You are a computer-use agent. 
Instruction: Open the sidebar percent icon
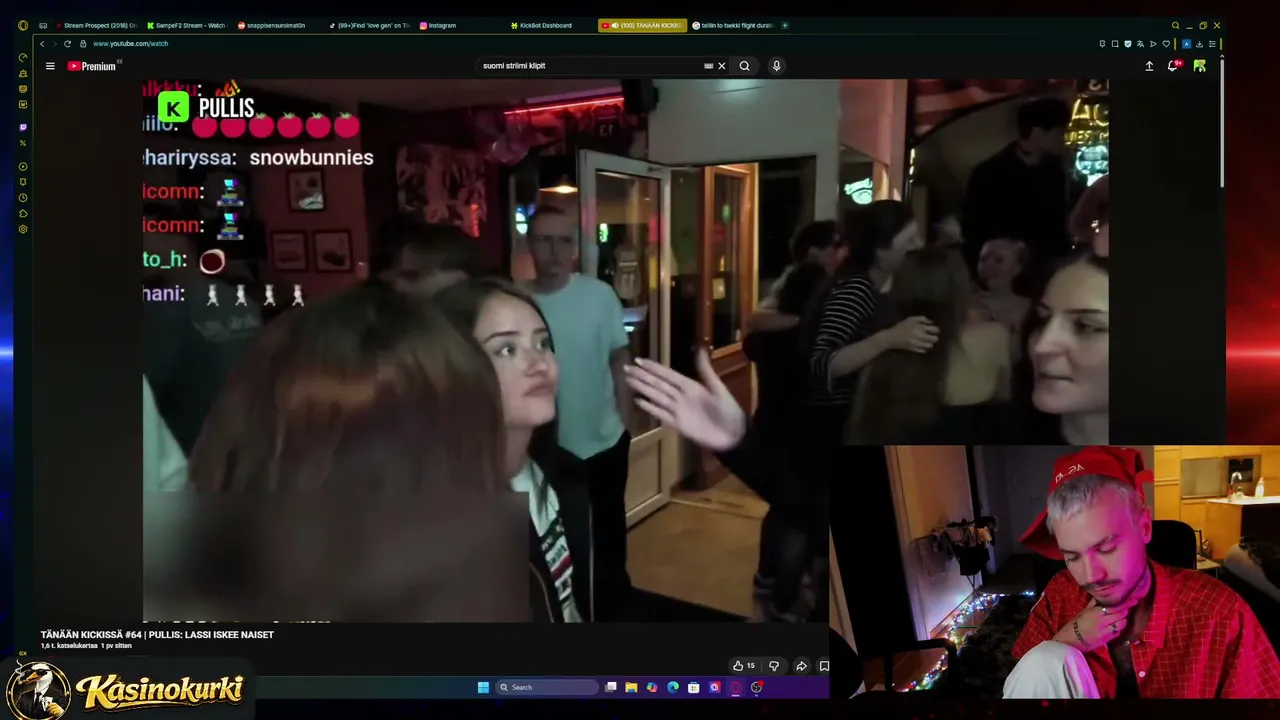[23, 143]
